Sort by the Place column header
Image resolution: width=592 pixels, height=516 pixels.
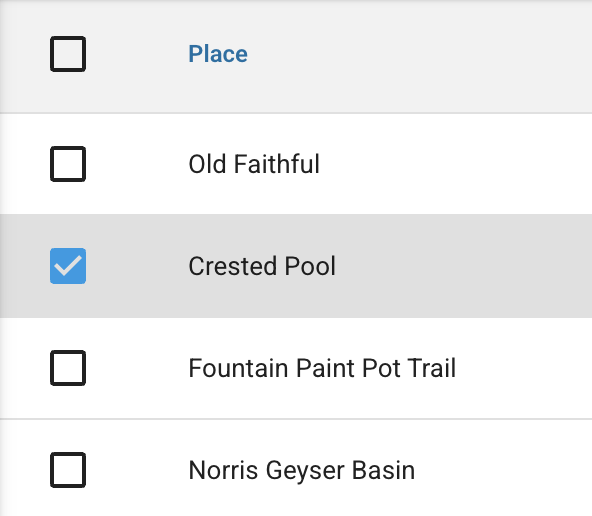point(218,54)
